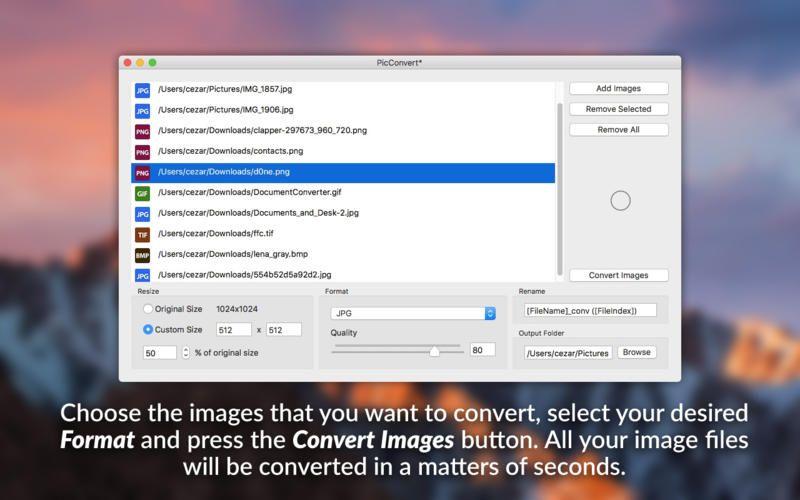Click the GIF icon for DocumentConverter.gif
The height and width of the screenshot is (500, 800).
coord(142,193)
